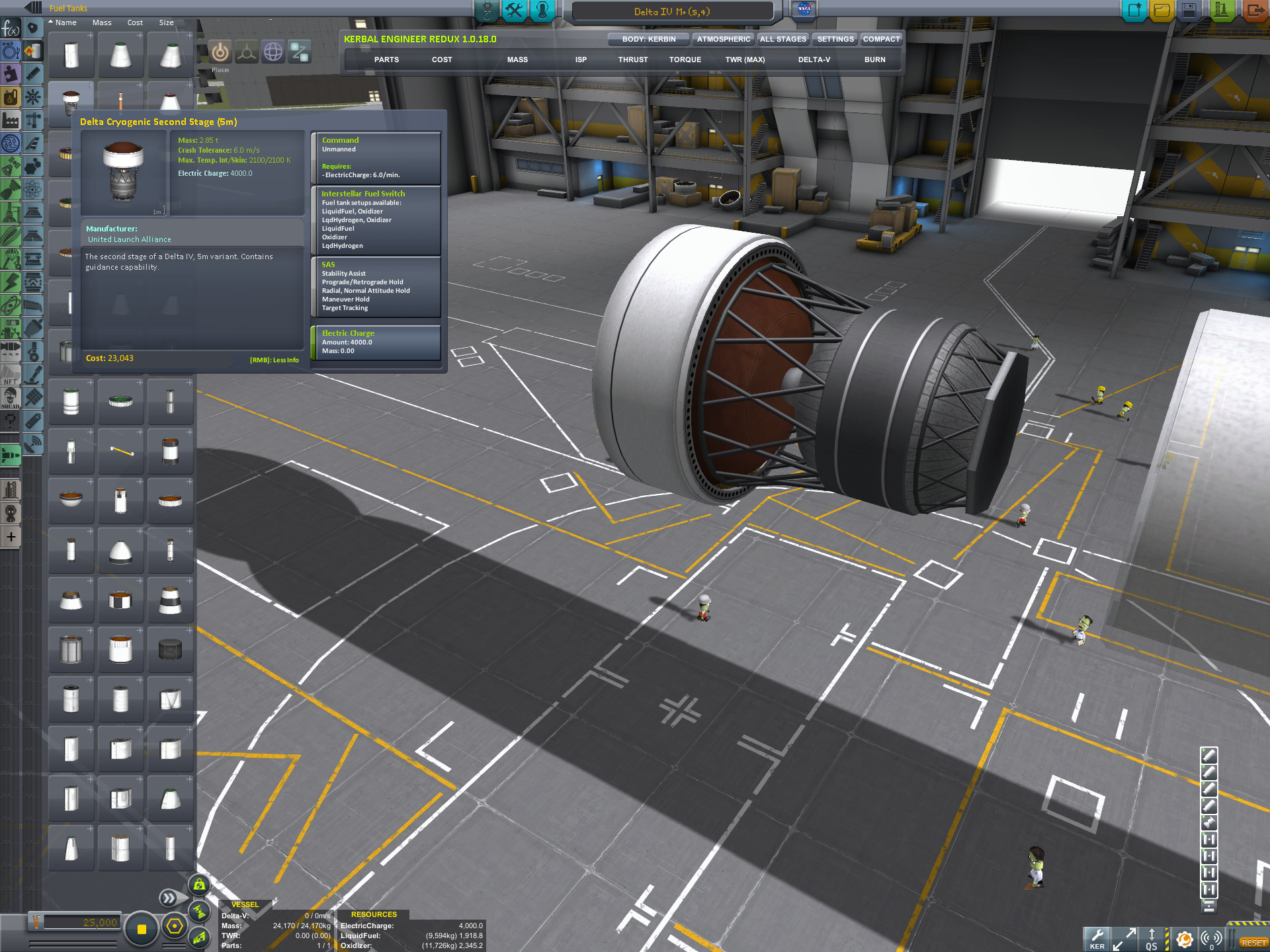Pick the Delta Cryogenic Second Stage thumbnail

click(x=71, y=102)
